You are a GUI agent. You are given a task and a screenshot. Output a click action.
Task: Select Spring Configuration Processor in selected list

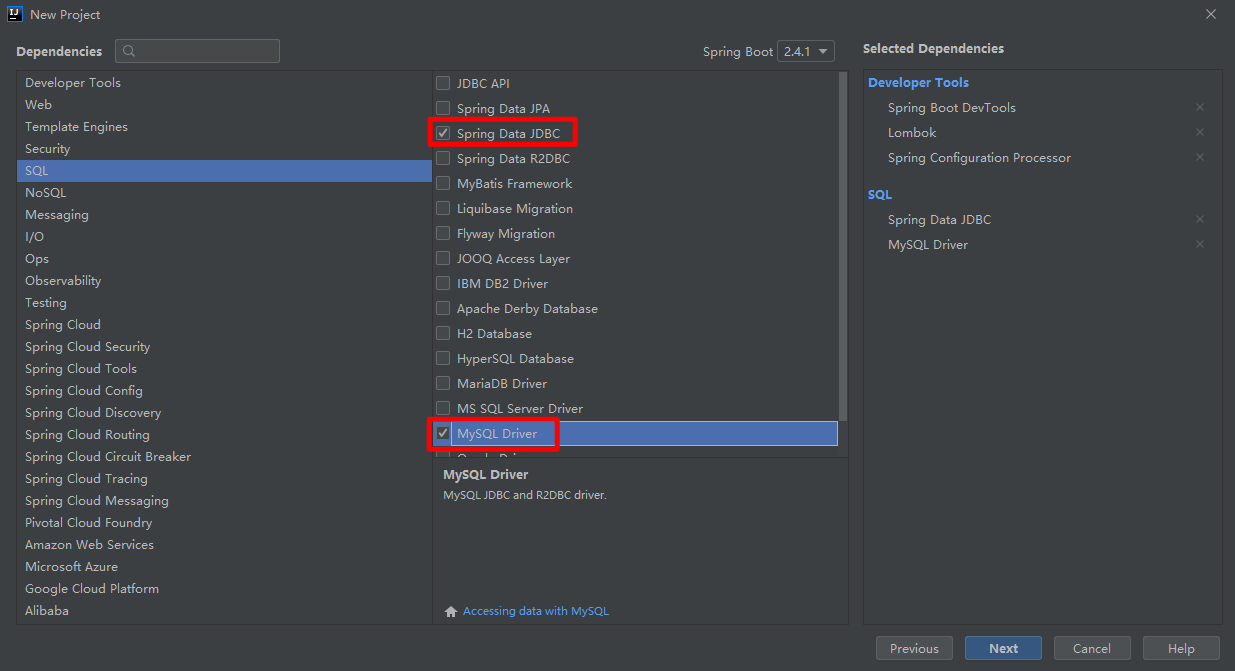pyautogui.click(x=979, y=157)
